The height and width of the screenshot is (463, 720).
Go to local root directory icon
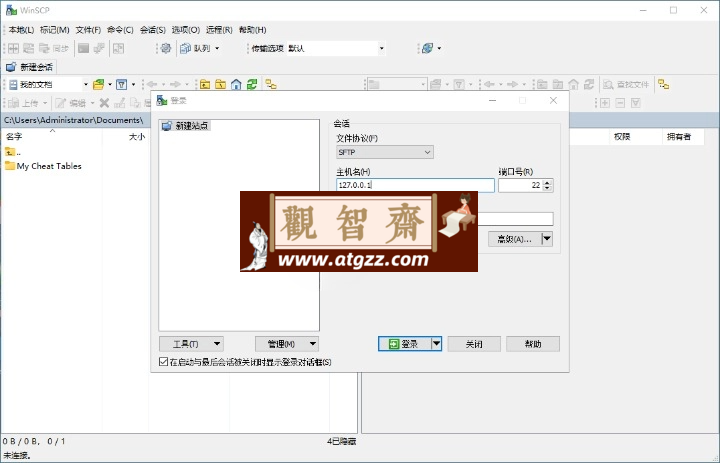pos(220,85)
